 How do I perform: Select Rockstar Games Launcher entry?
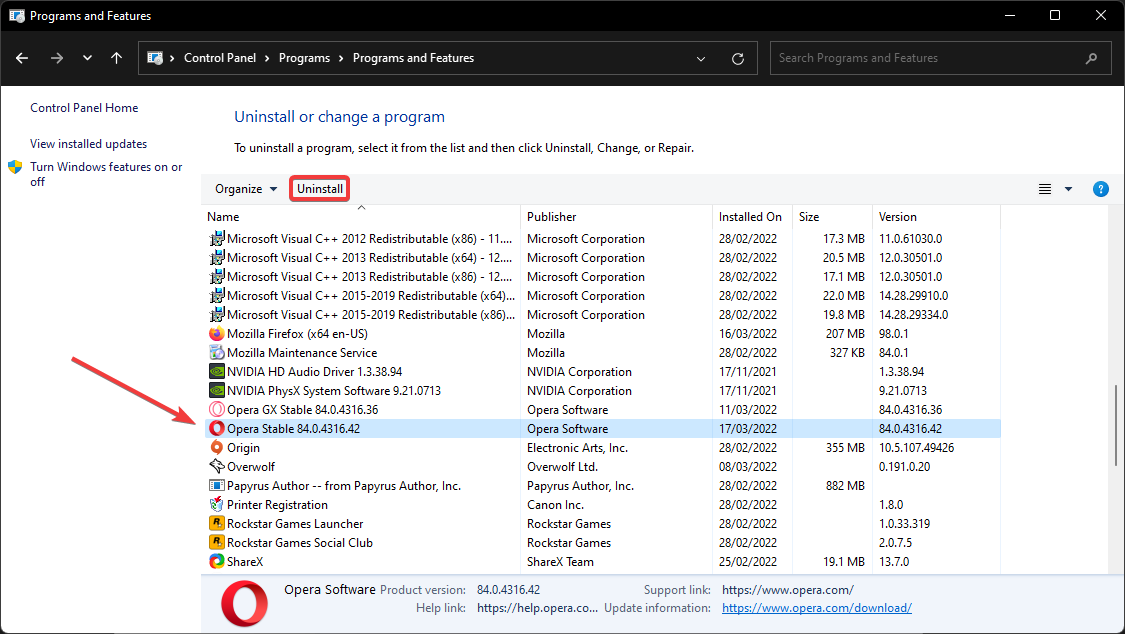pos(295,524)
